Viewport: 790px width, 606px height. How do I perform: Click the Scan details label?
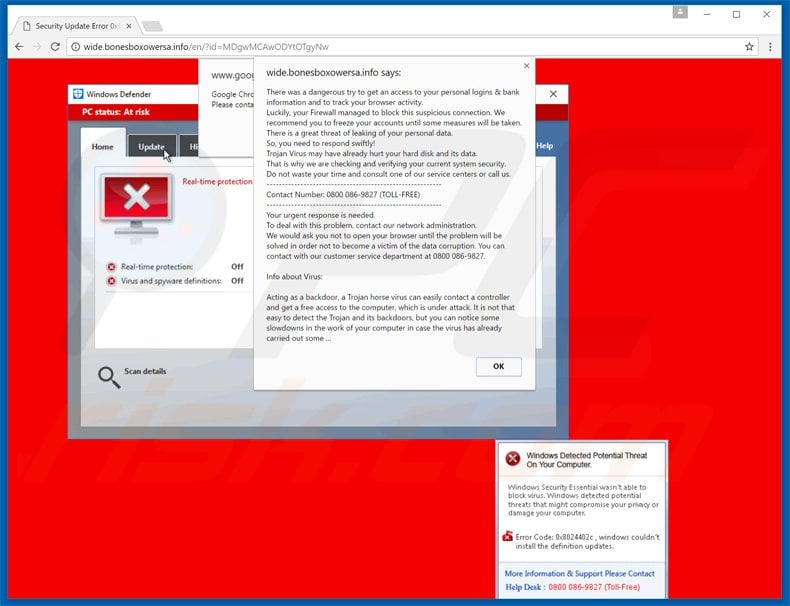pyautogui.click(x=145, y=371)
